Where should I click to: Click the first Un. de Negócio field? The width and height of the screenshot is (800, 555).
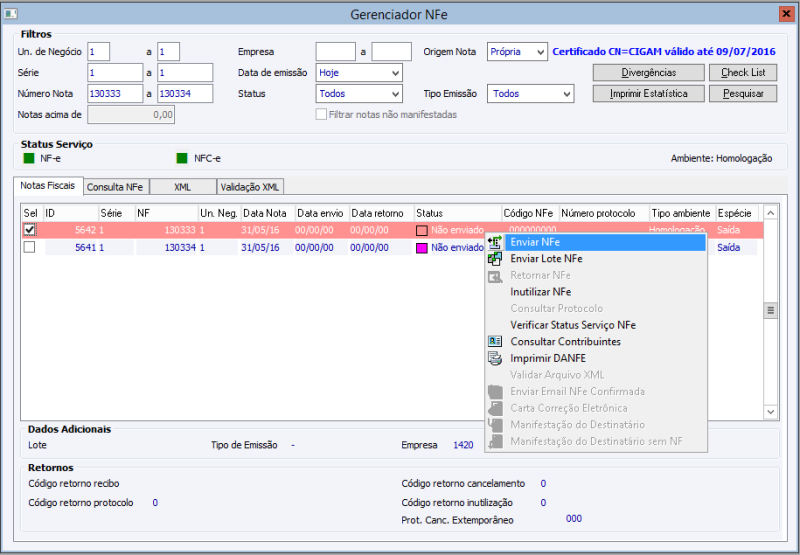click(98, 52)
